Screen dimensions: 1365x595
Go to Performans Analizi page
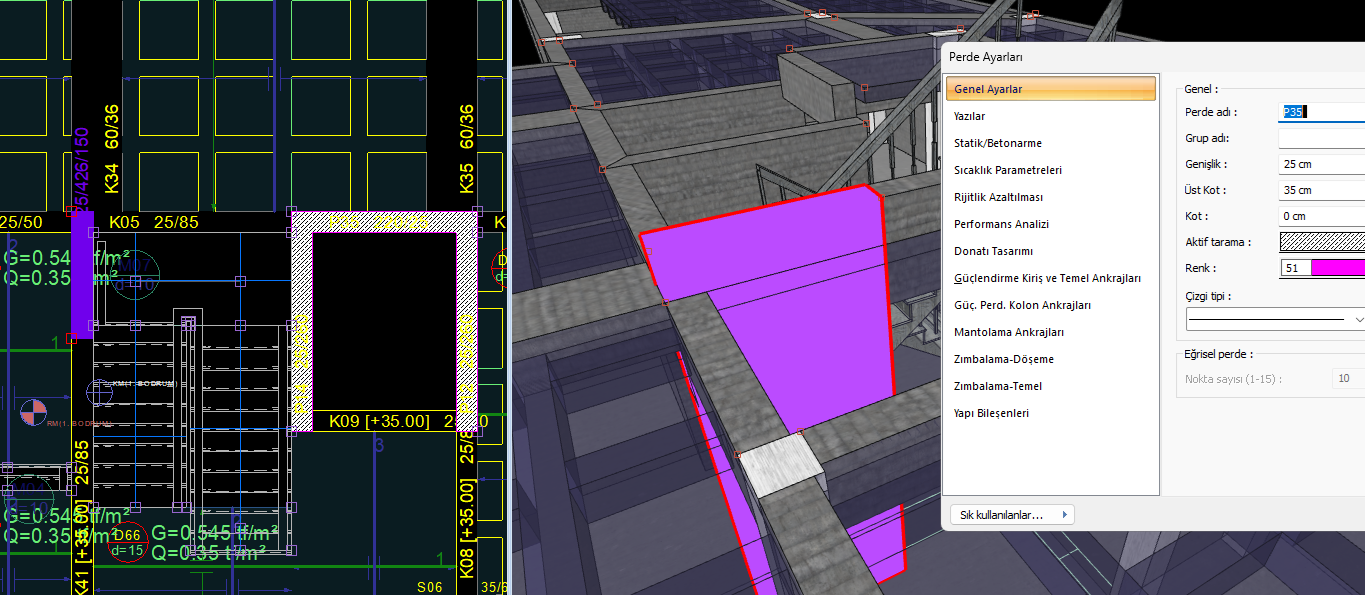1001,224
